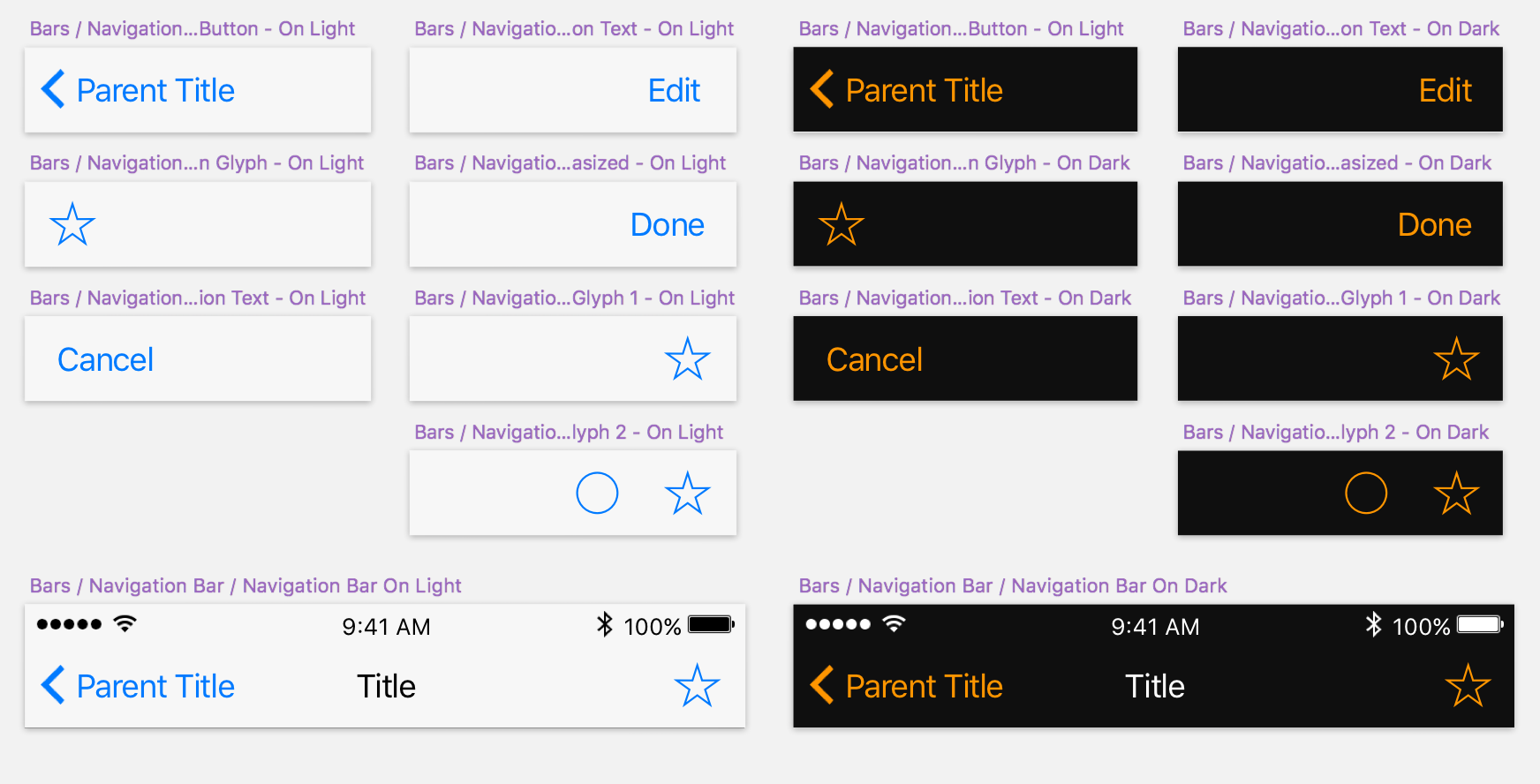This screenshot has height=784, width=1540.
Task: Tap the star icon in the light navigation bar
Action: coord(697,684)
